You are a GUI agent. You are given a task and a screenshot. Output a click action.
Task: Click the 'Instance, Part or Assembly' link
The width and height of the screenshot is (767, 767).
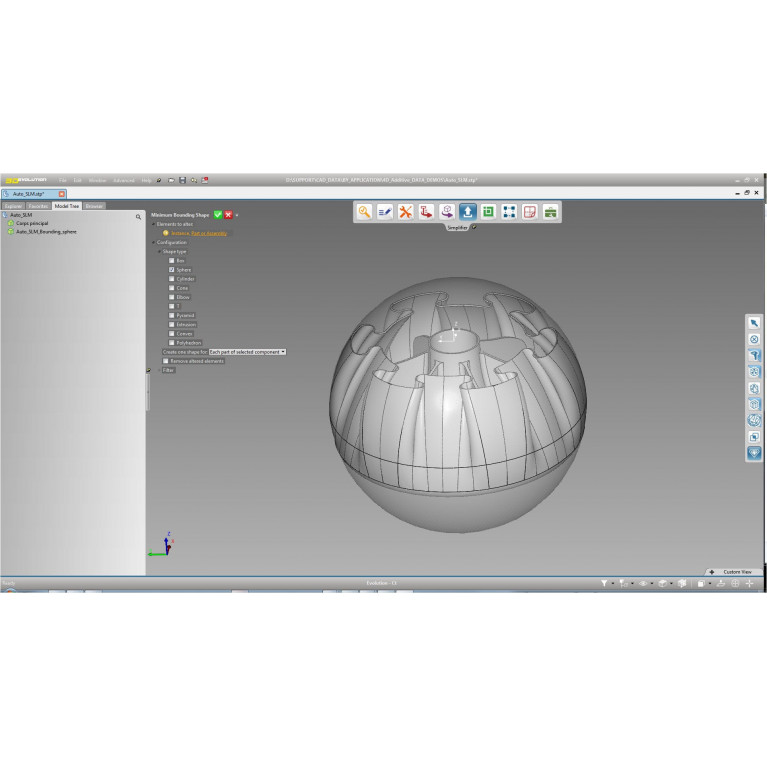pos(199,233)
